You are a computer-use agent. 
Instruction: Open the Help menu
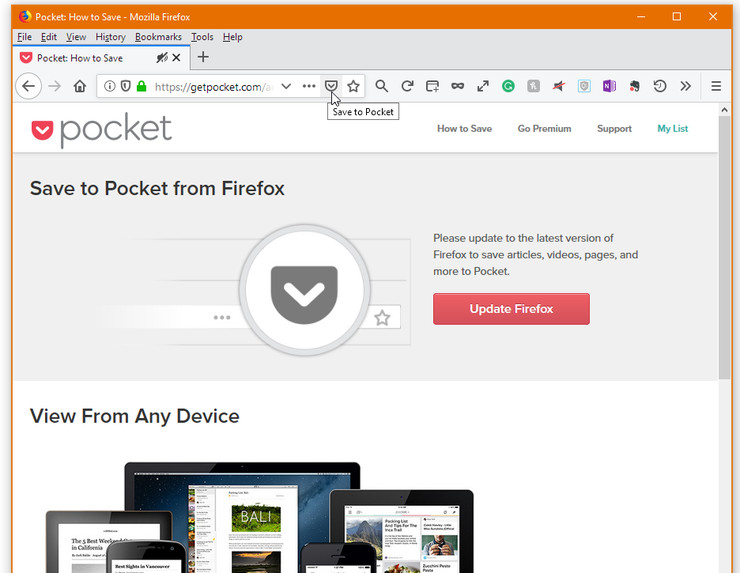(x=232, y=37)
